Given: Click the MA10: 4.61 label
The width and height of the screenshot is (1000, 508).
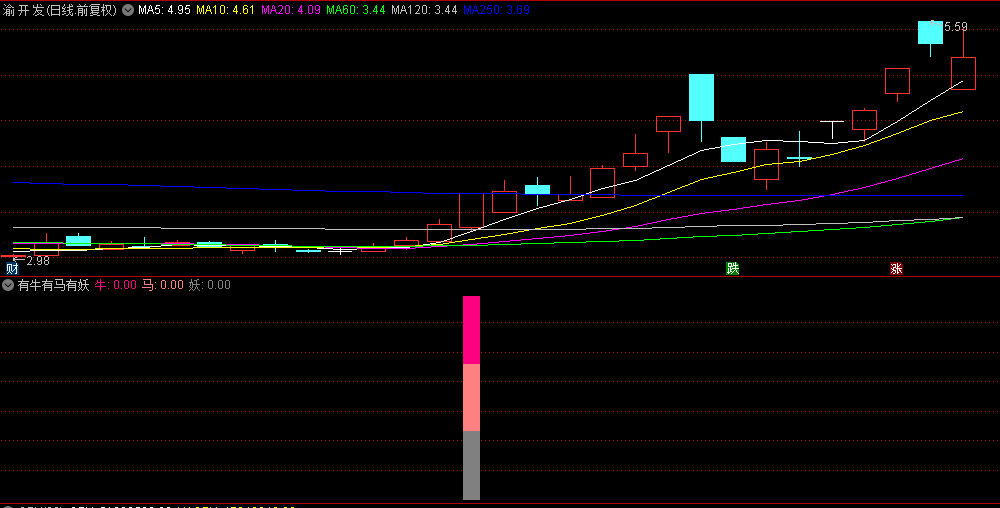Looking at the screenshot, I should [225, 10].
